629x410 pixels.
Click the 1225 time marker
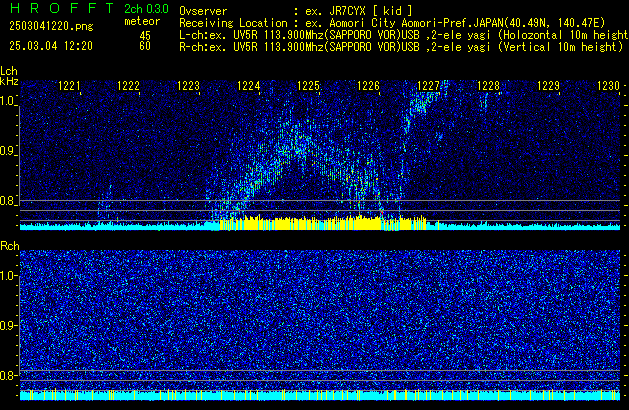coord(308,86)
